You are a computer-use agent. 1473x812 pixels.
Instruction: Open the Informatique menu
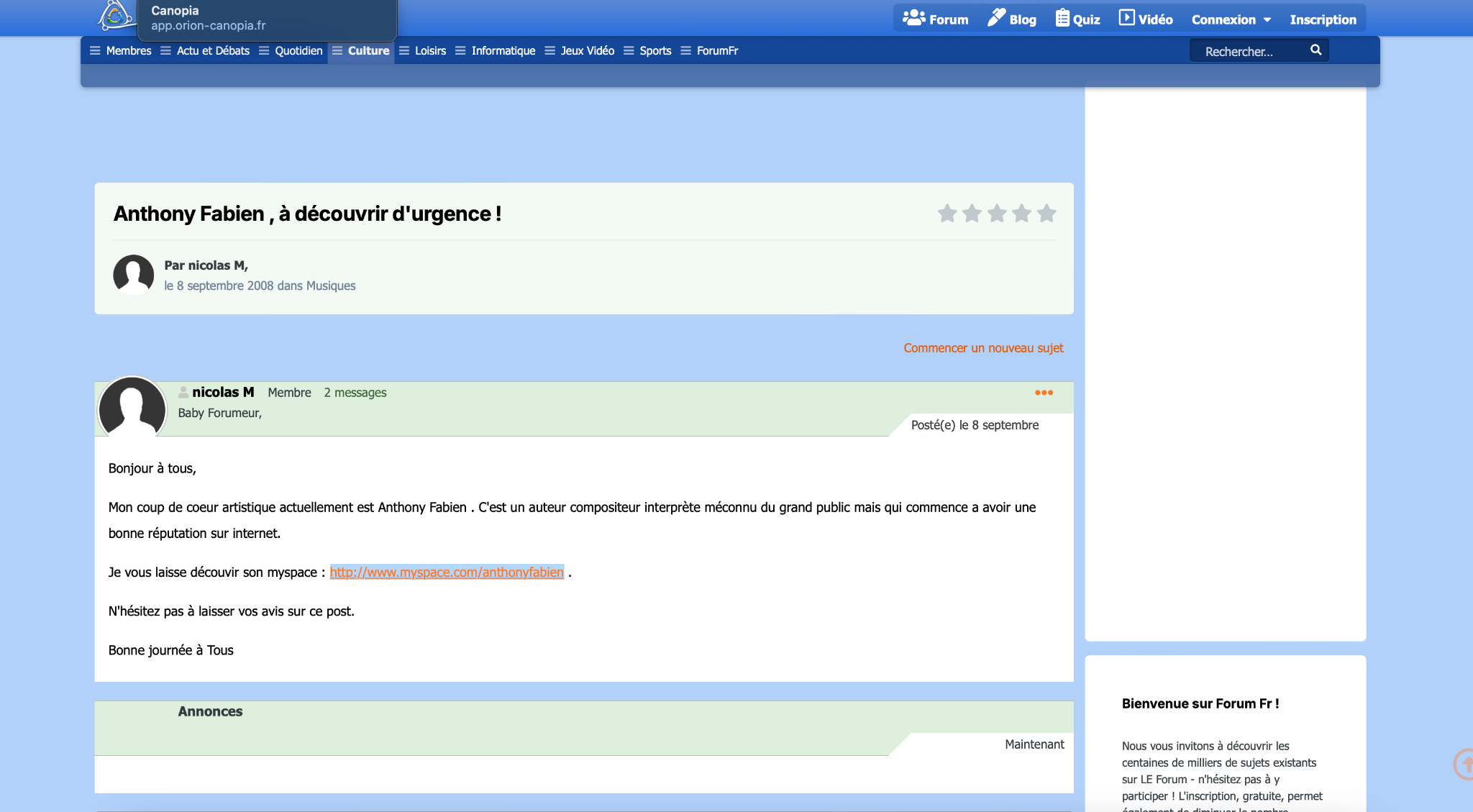click(x=496, y=50)
